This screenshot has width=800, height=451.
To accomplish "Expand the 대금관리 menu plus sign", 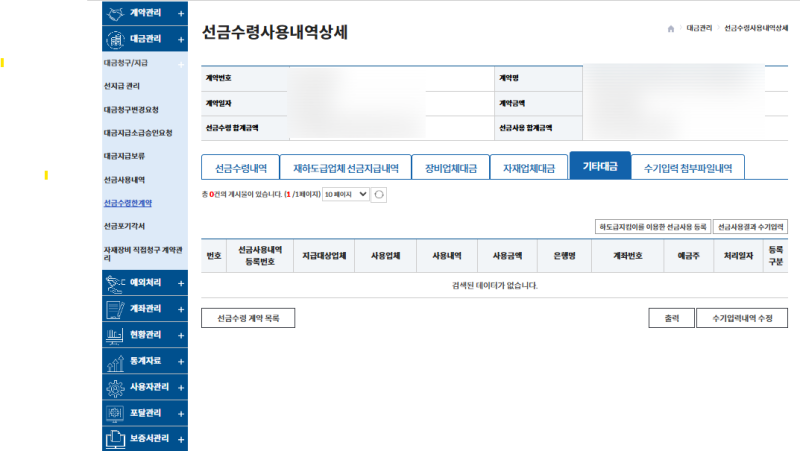I will point(181,40).
